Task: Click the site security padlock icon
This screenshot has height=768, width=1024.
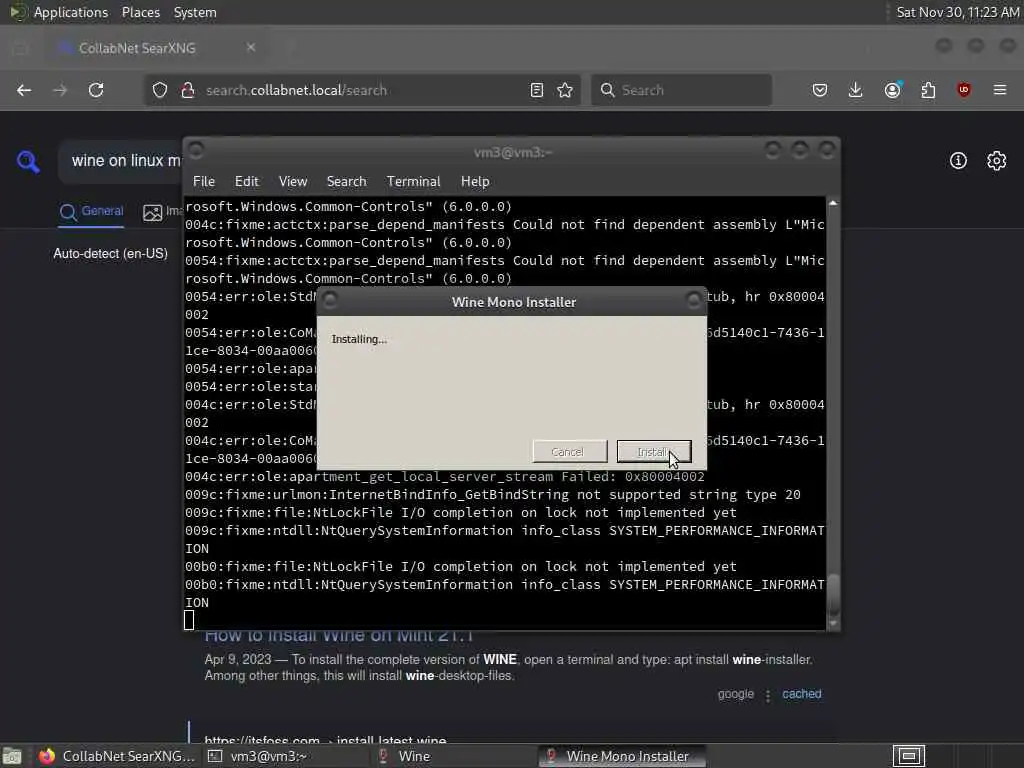Action: [188, 90]
